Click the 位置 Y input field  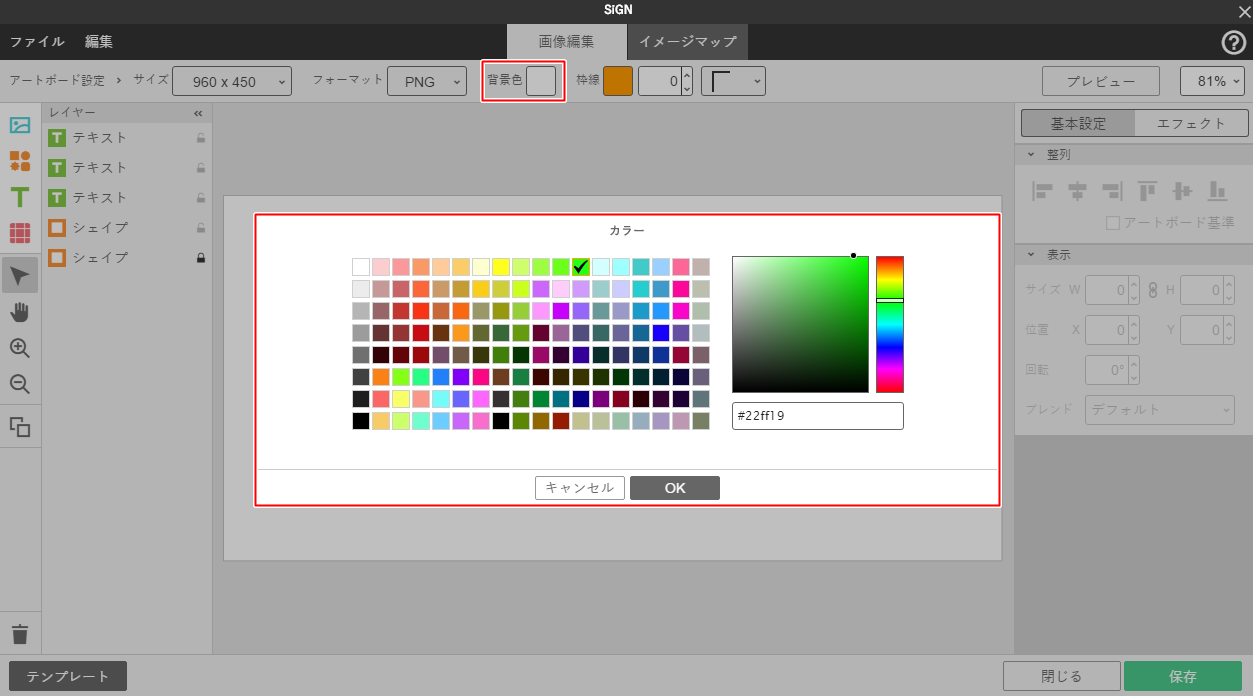coord(1201,330)
